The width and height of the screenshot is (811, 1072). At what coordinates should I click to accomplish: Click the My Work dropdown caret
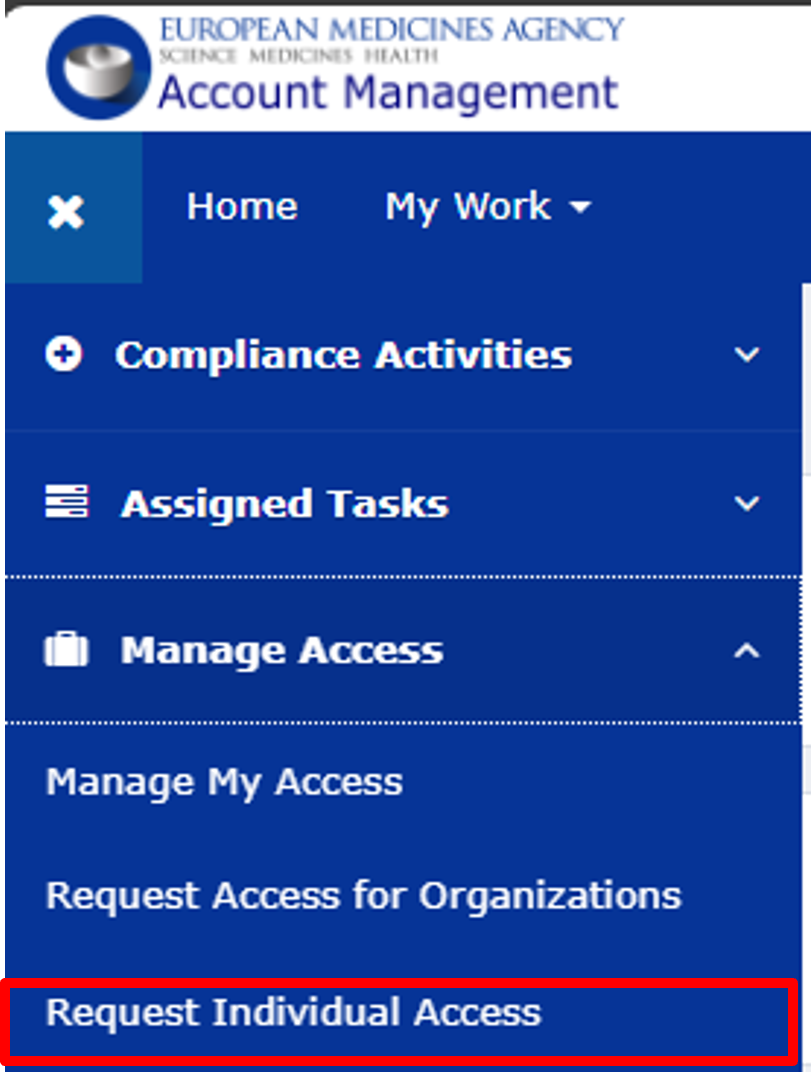tap(579, 208)
